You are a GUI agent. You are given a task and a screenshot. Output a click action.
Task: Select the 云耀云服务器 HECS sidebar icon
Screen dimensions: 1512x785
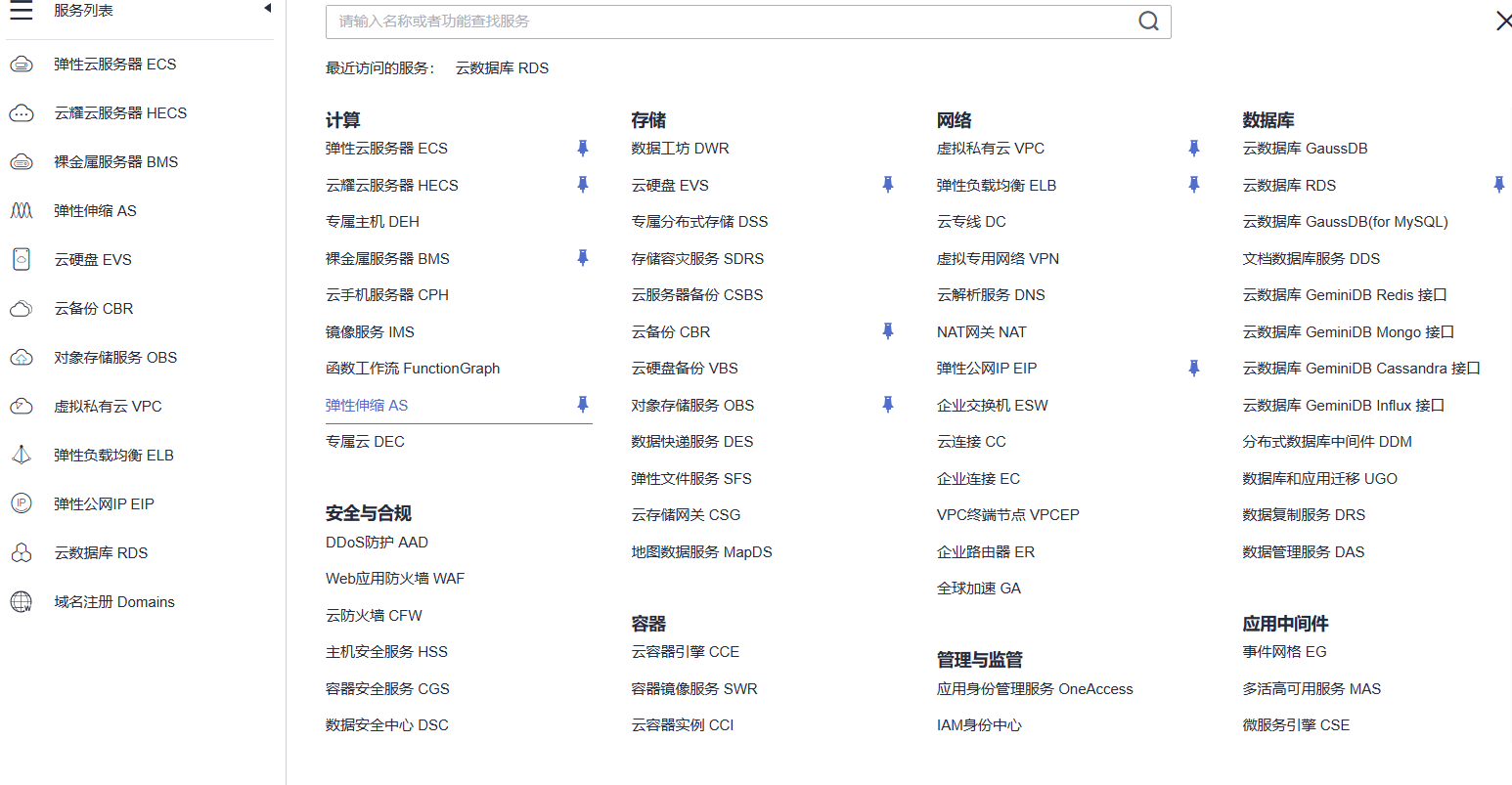tap(22, 112)
